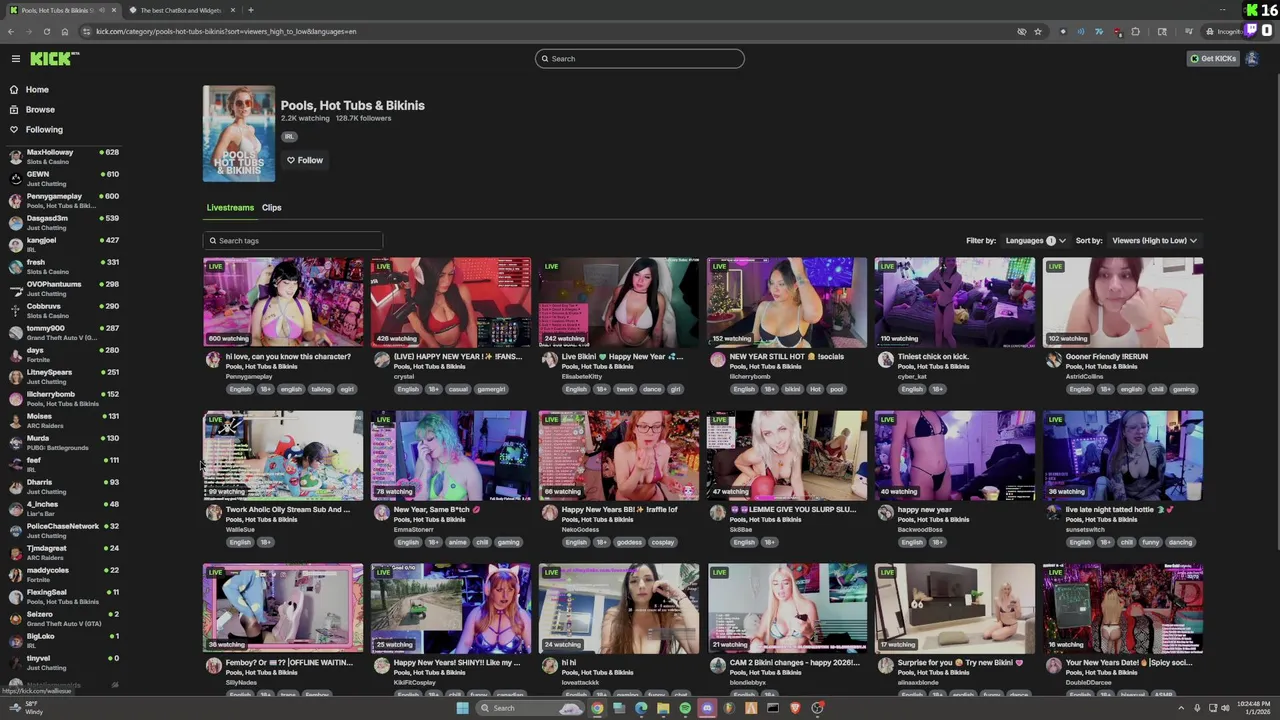Open the Kick hamburger sidebar menu
1280x720 pixels.
[16, 59]
